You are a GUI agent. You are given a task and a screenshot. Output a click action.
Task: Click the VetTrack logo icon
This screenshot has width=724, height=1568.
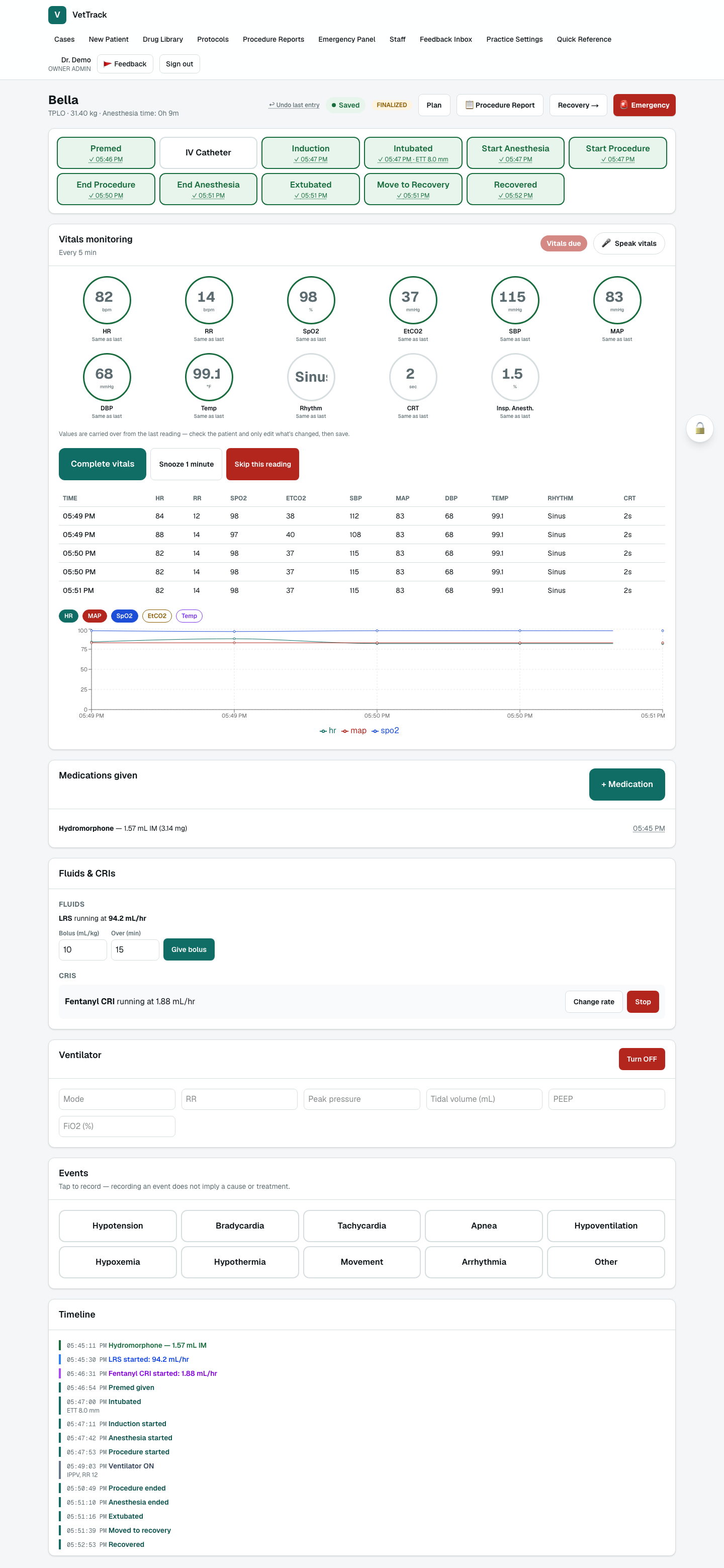pyautogui.click(x=57, y=15)
